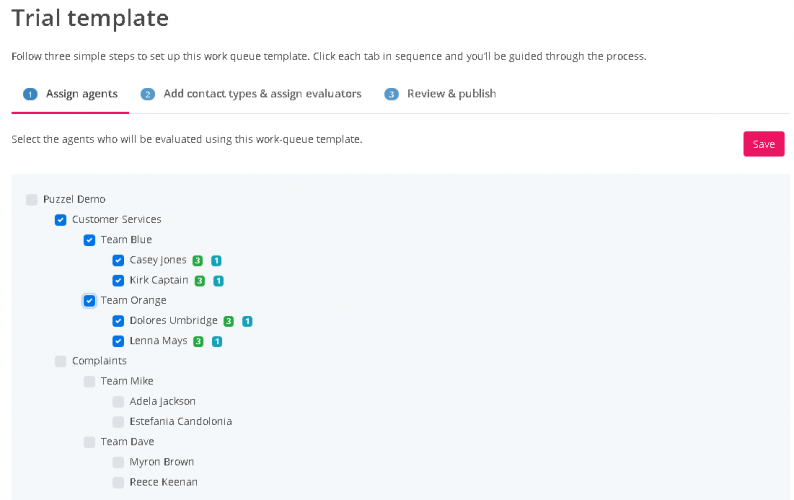This screenshot has width=794, height=500.
Task: Uncheck the Customer Services checkbox
Action: pos(61,220)
